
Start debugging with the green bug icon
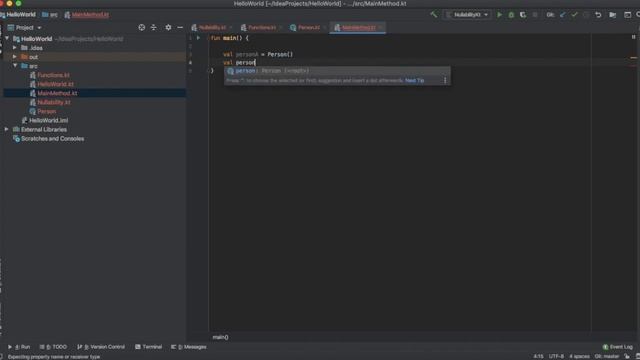[511, 15]
